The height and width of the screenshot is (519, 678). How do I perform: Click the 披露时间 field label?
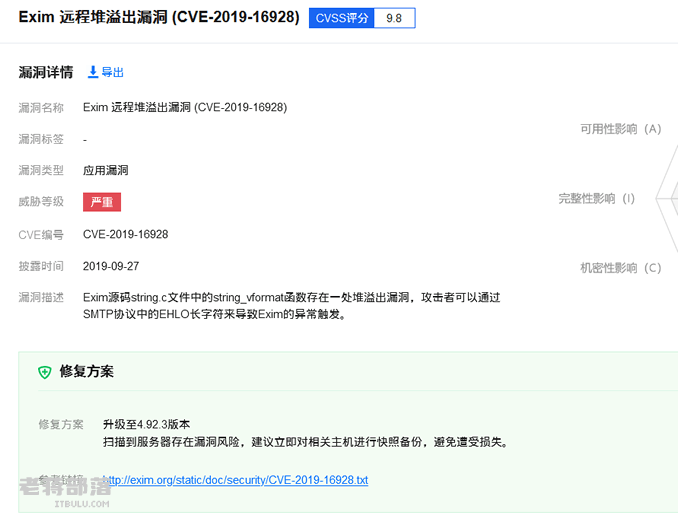point(41,266)
